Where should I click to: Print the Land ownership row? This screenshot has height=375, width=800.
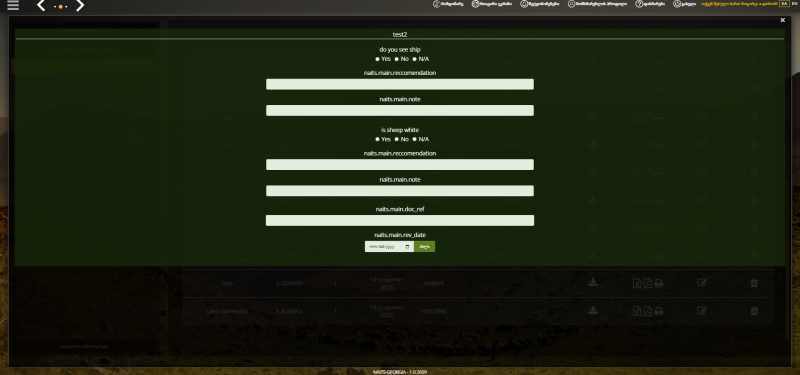tap(659, 311)
